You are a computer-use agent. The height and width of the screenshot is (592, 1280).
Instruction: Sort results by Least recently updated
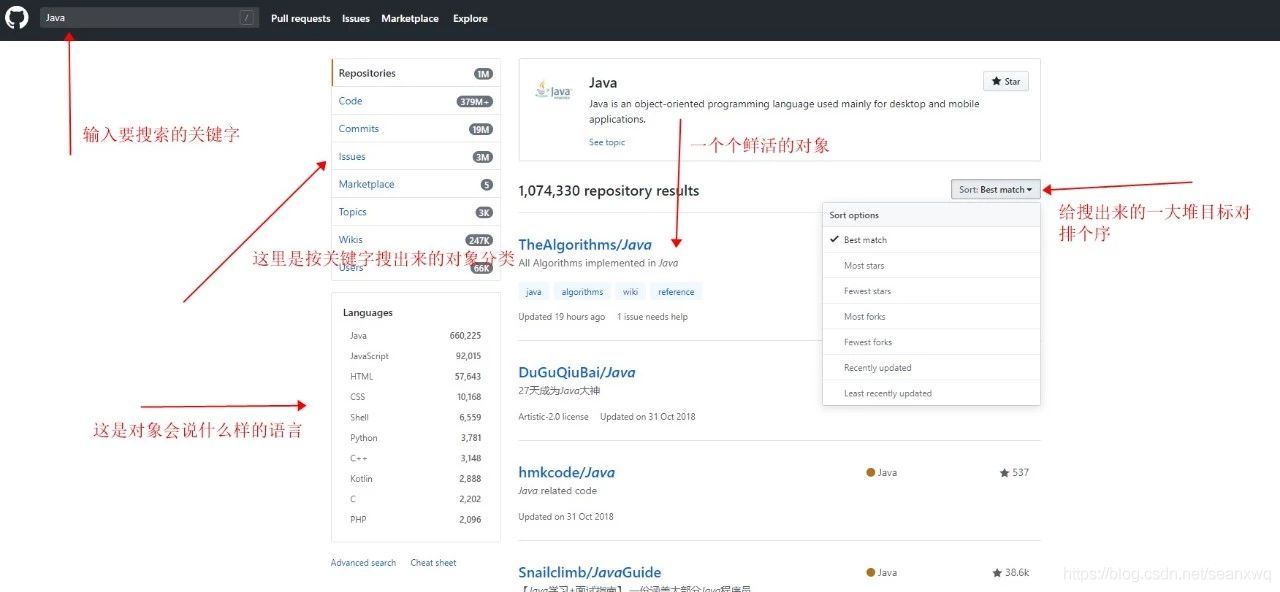(931, 393)
